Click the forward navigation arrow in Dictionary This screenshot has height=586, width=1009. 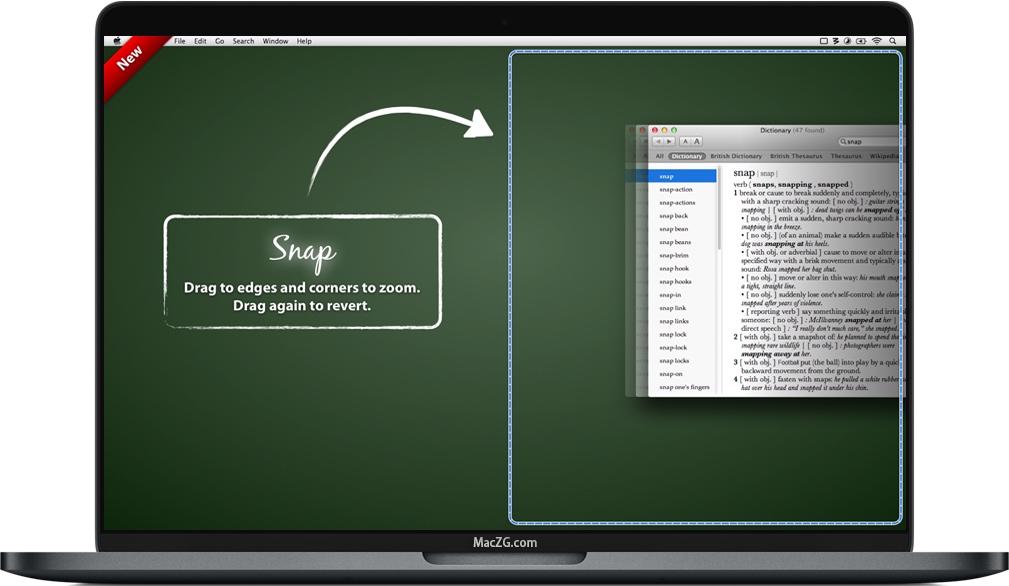click(x=667, y=141)
